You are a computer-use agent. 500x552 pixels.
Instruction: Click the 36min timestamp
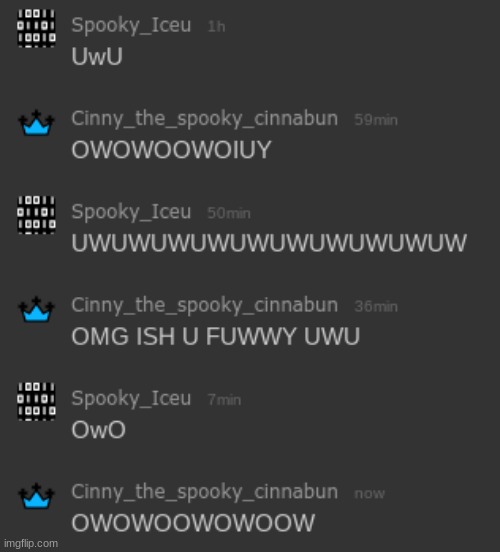tap(376, 307)
